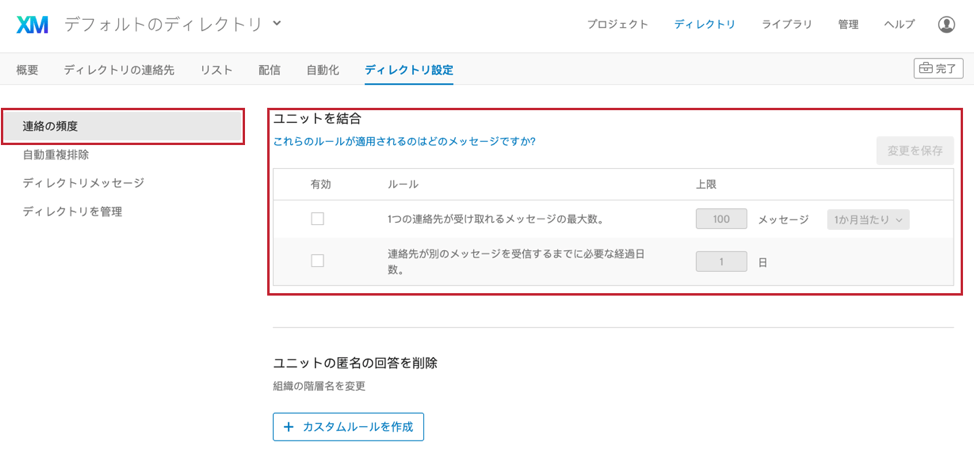Switch to the 概要 tab
974x456 pixels.
point(27,70)
